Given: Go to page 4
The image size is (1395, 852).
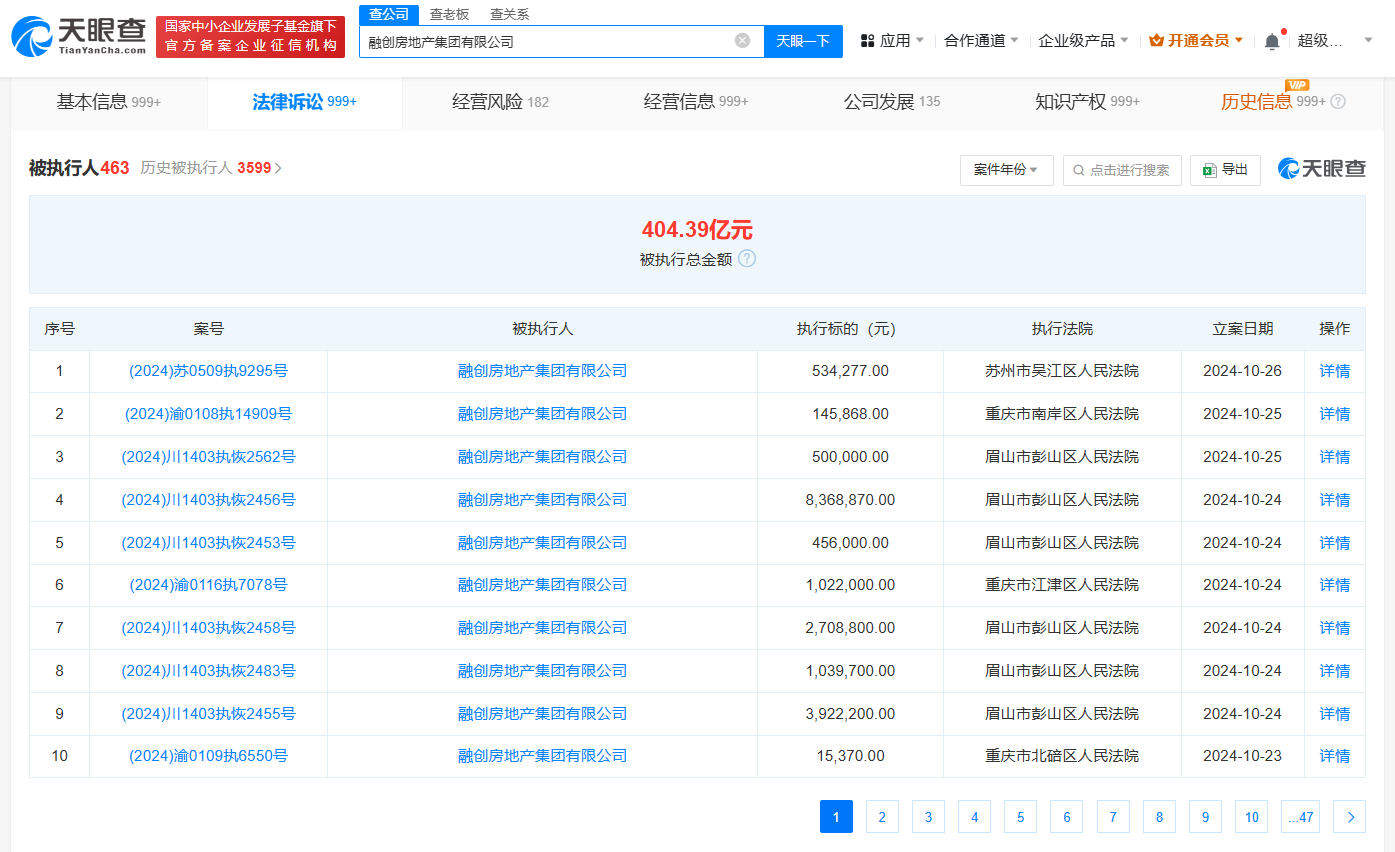Looking at the screenshot, I should 974,817.
